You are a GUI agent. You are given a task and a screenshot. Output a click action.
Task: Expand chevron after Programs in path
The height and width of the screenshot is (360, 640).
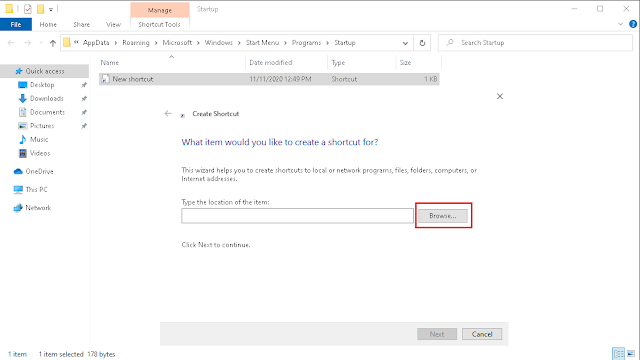(x=327, y=43)
